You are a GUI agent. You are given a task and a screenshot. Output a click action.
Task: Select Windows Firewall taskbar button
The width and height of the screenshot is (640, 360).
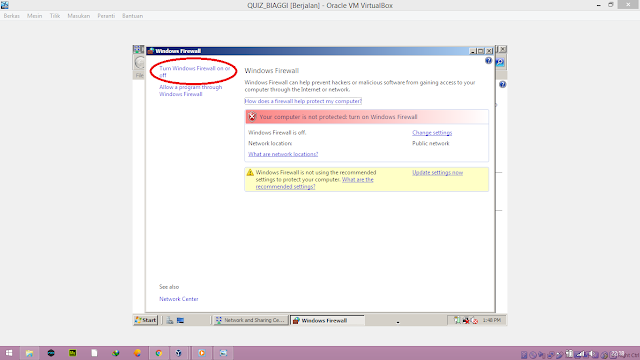[327, 320]
